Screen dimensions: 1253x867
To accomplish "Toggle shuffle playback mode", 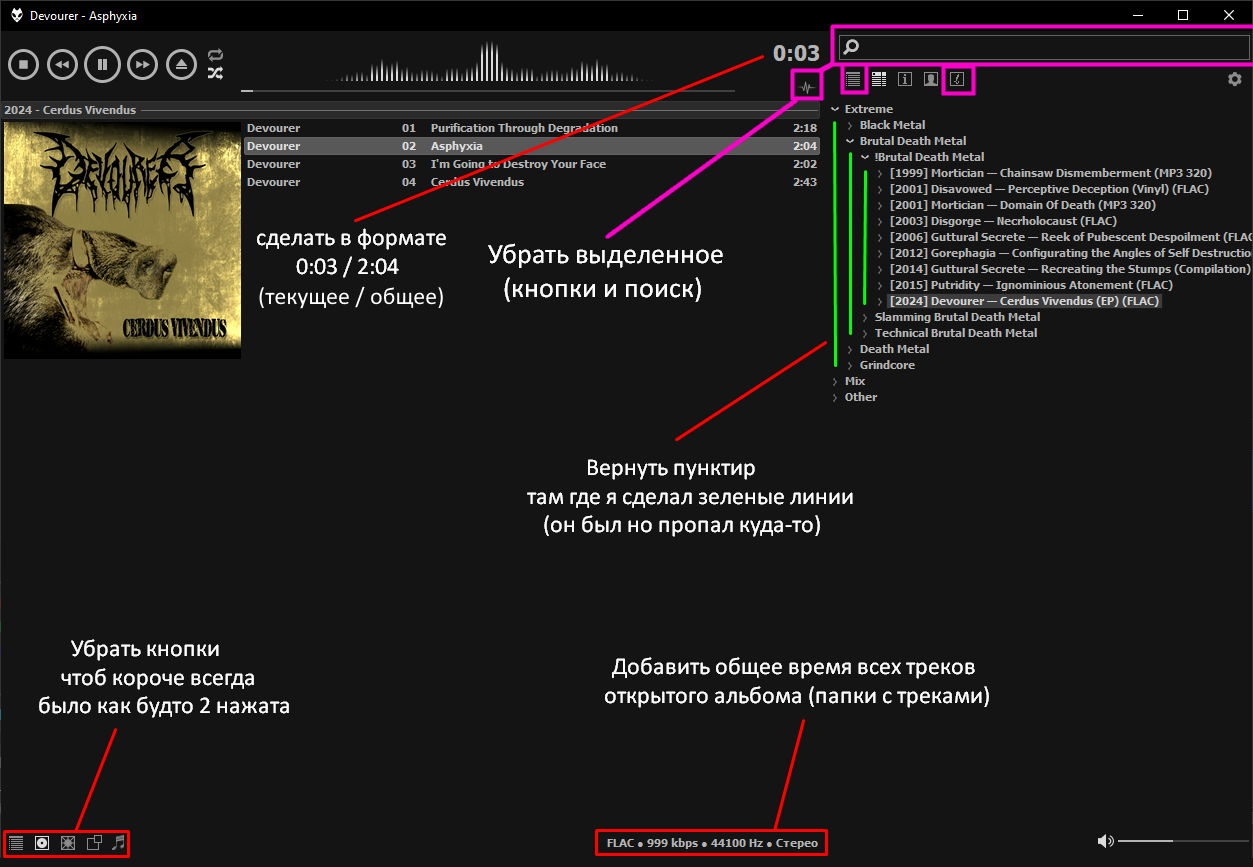I will pyautogui.click(x=215, y=73).
